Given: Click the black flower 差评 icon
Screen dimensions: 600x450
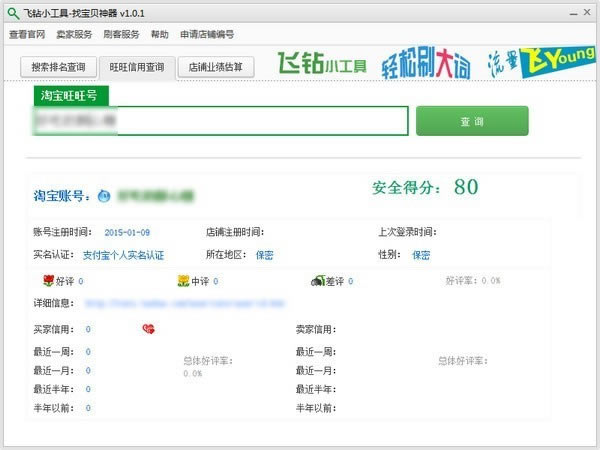Looking at the screenshot, I should (317, 281).
